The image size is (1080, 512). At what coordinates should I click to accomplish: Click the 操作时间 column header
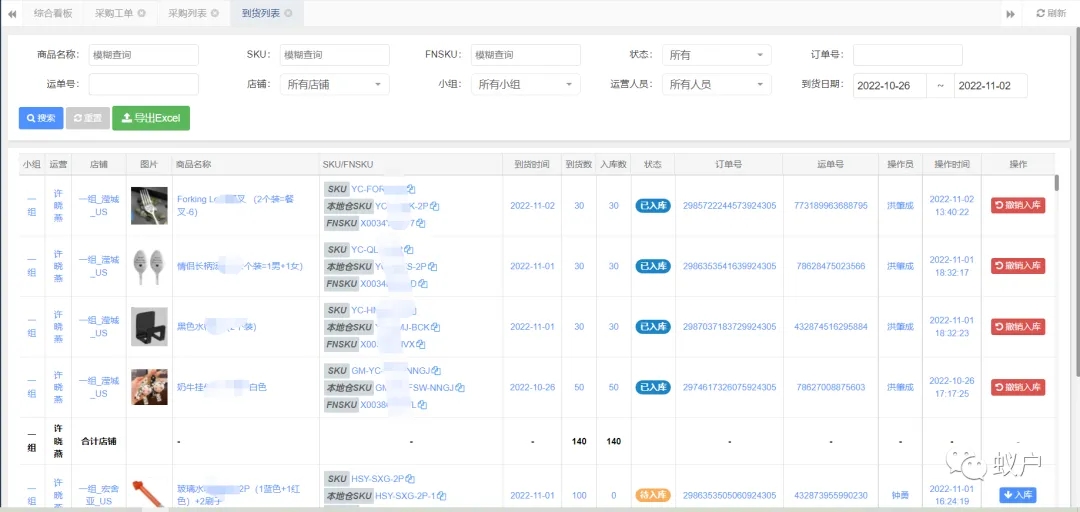tap(952, 165)
